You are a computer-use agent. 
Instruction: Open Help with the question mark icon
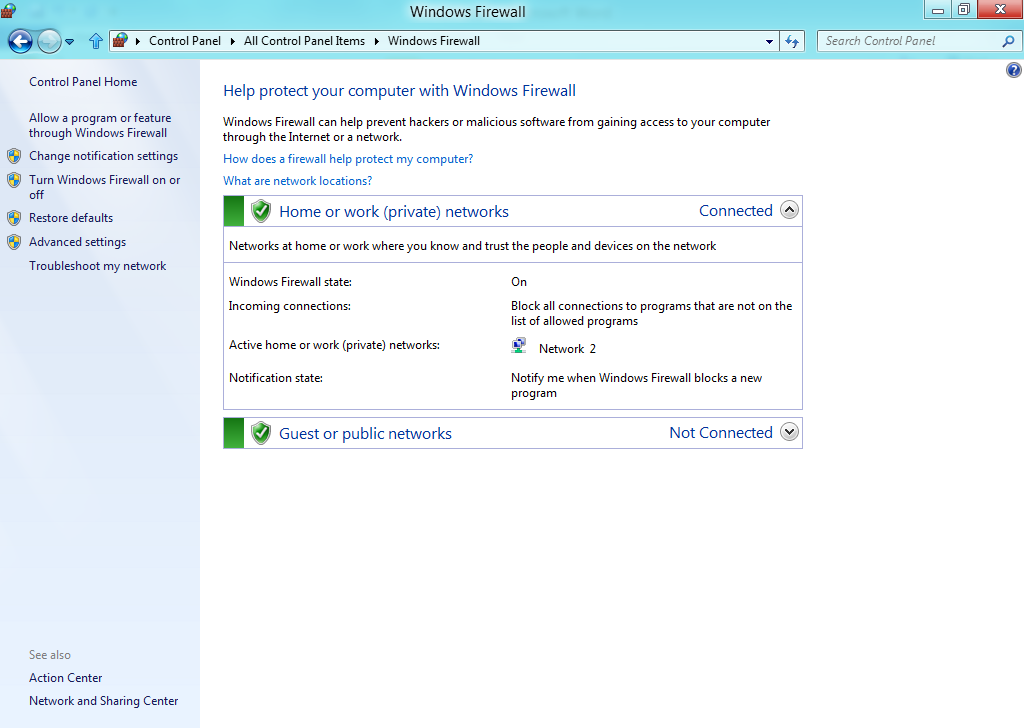coord(1014,70)
